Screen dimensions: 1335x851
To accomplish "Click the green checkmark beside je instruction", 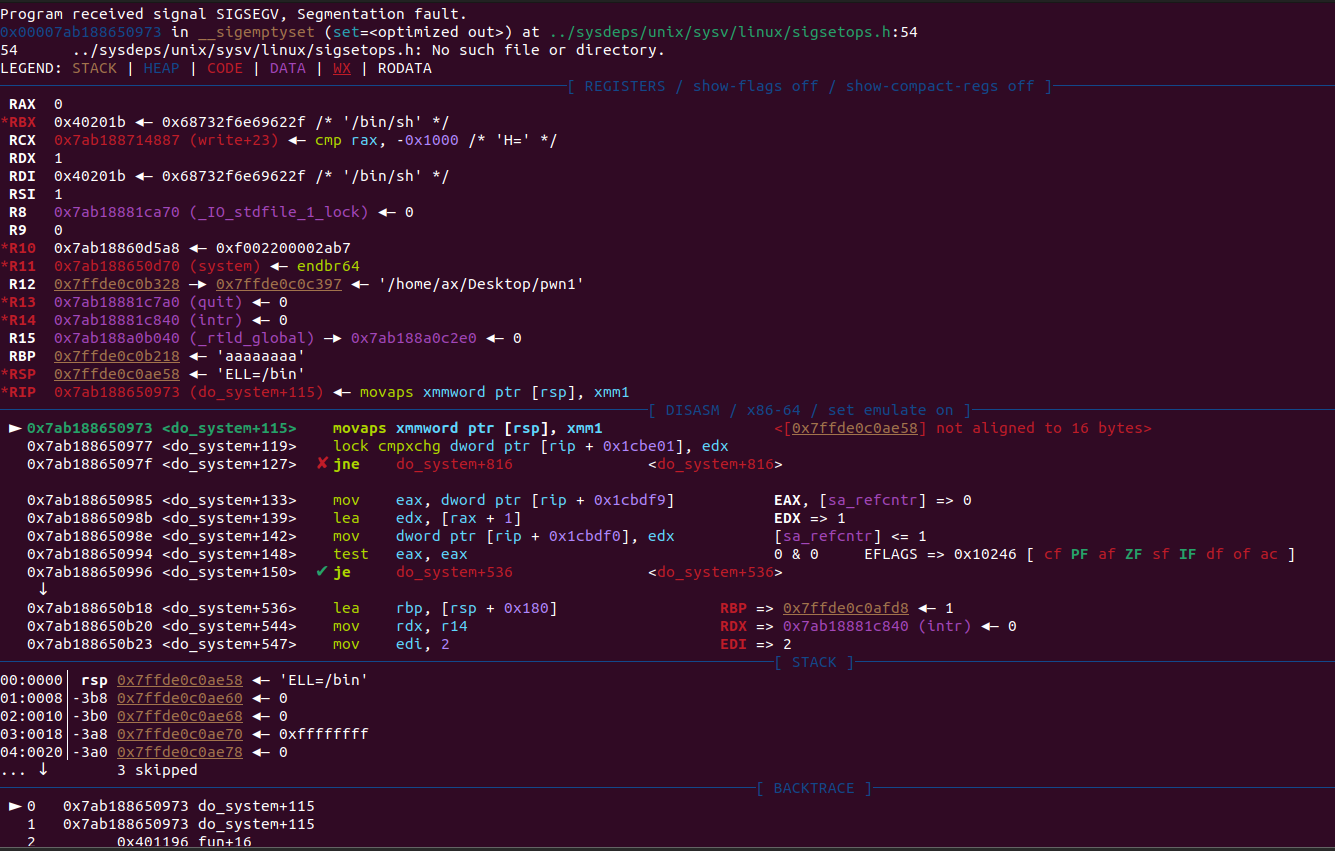I will pos(322,572).
